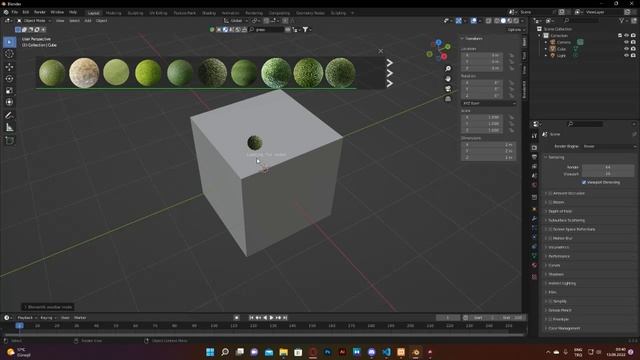Open the View Layer properties tab icon

tap(534, 166)
